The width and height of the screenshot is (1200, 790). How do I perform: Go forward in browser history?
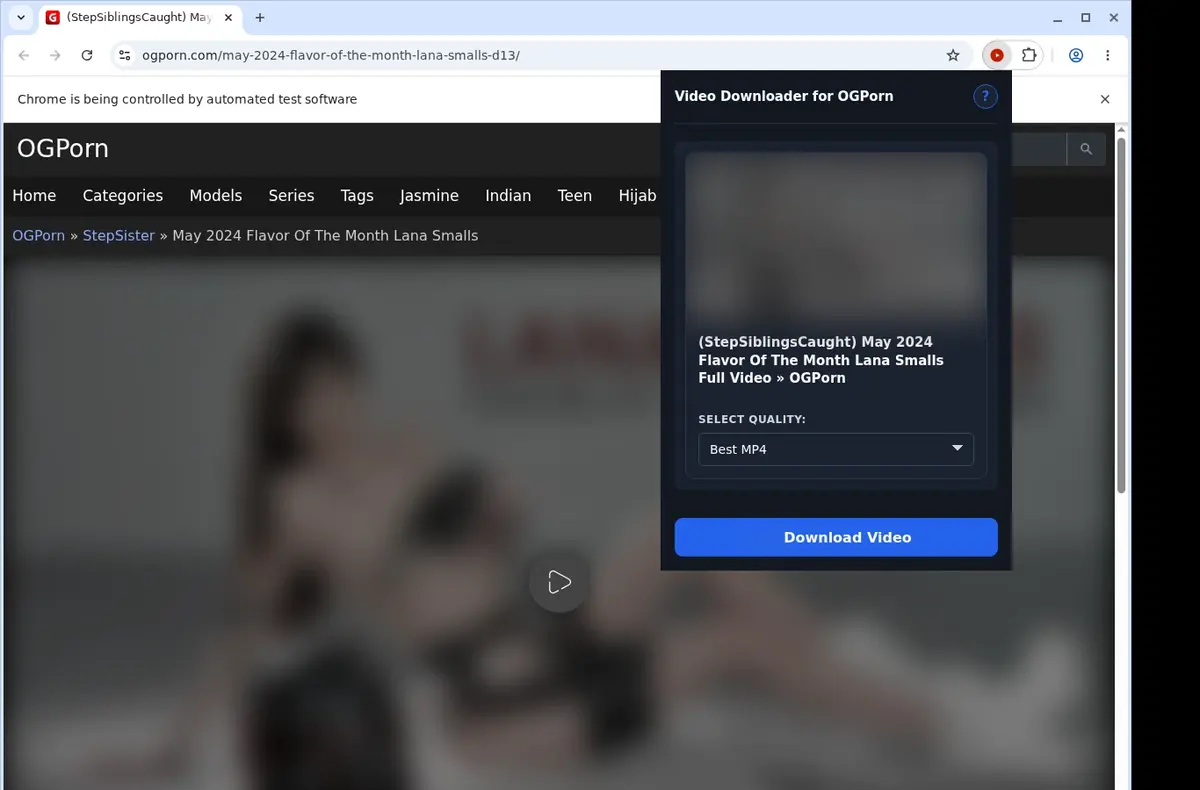click(x=55, y=56)
